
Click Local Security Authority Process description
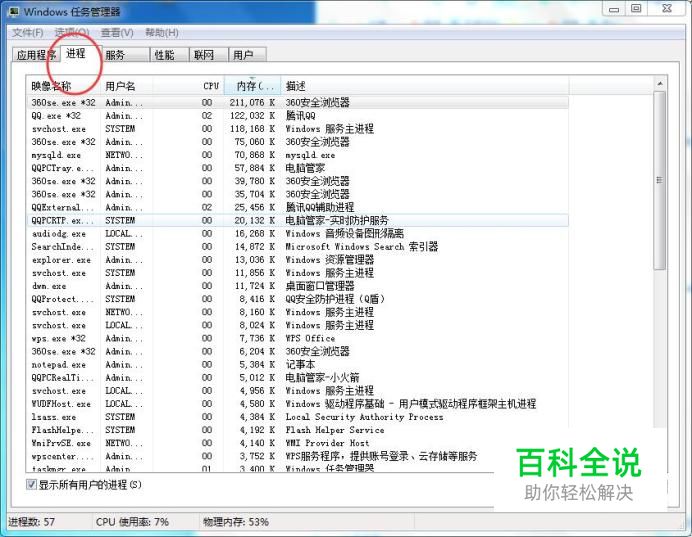[364, 417]
